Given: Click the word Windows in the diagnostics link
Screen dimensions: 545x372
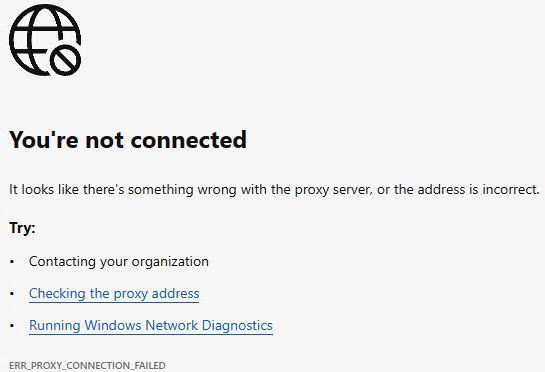Looking at the screenshot, I should point(113,325).
